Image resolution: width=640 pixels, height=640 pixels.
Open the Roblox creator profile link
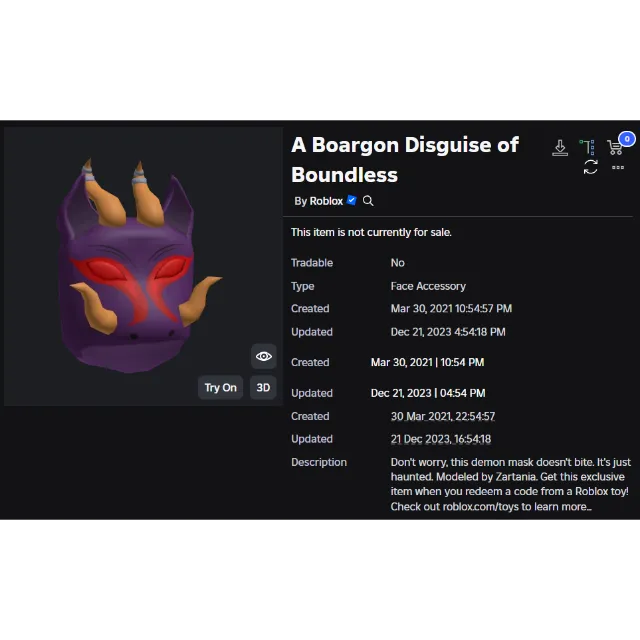point(326,201)
